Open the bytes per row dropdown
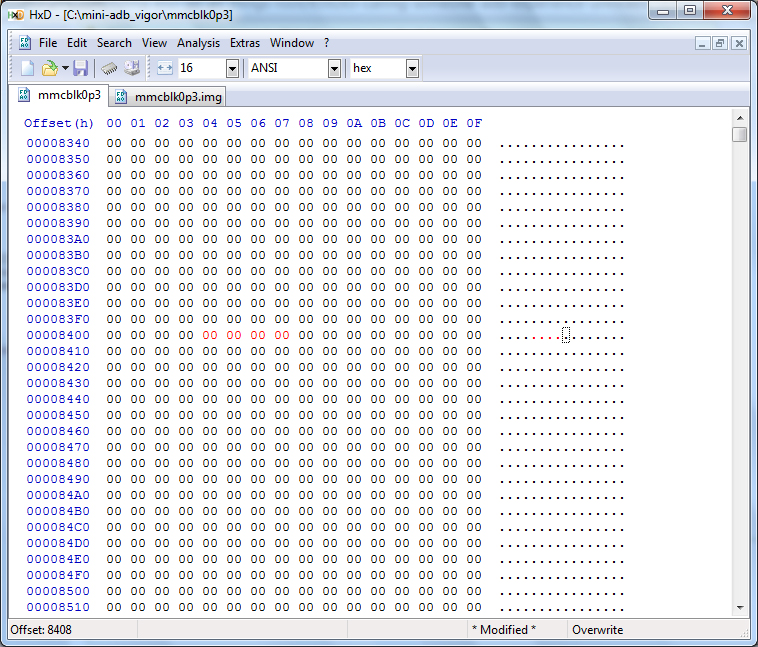Viewport: 758px width, 647px height. [232, 68]
